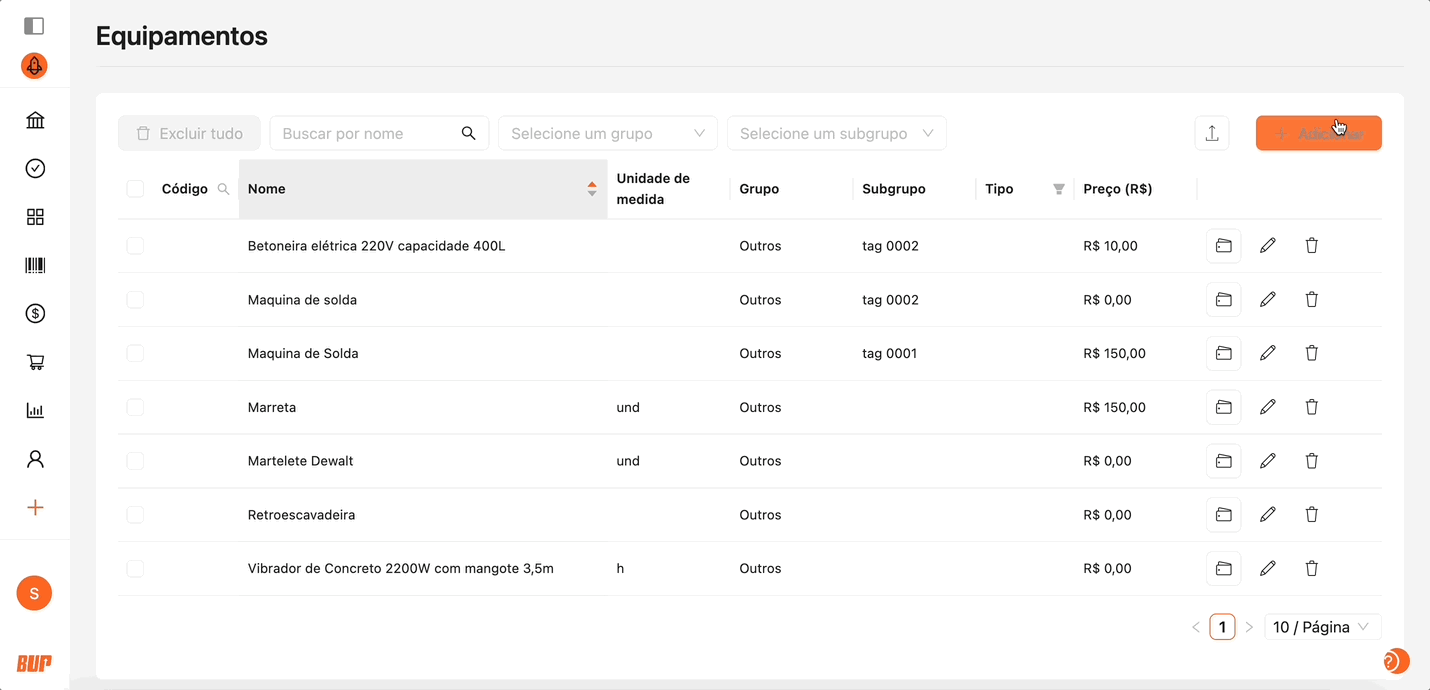Expand the 'Selecione um grupo' dropdown

pos(607,133)
